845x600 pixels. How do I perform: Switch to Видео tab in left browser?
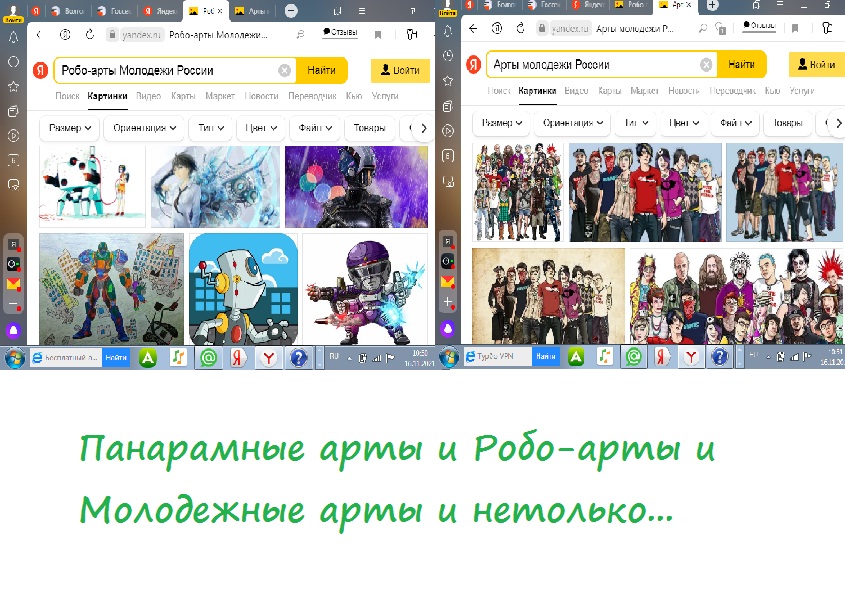coord(148,96)
